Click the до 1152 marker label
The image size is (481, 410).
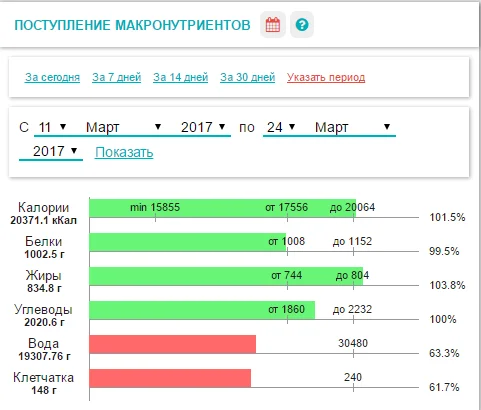click(352, 241)
